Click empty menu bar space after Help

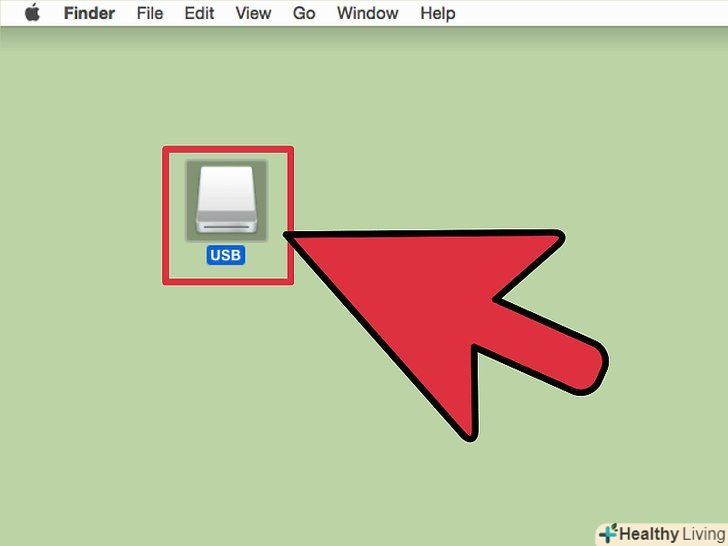(590, 13)
